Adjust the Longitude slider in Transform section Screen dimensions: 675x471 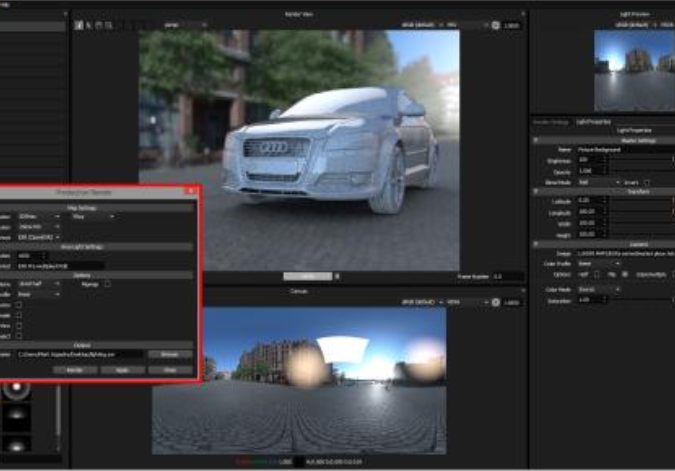(641, 212)
